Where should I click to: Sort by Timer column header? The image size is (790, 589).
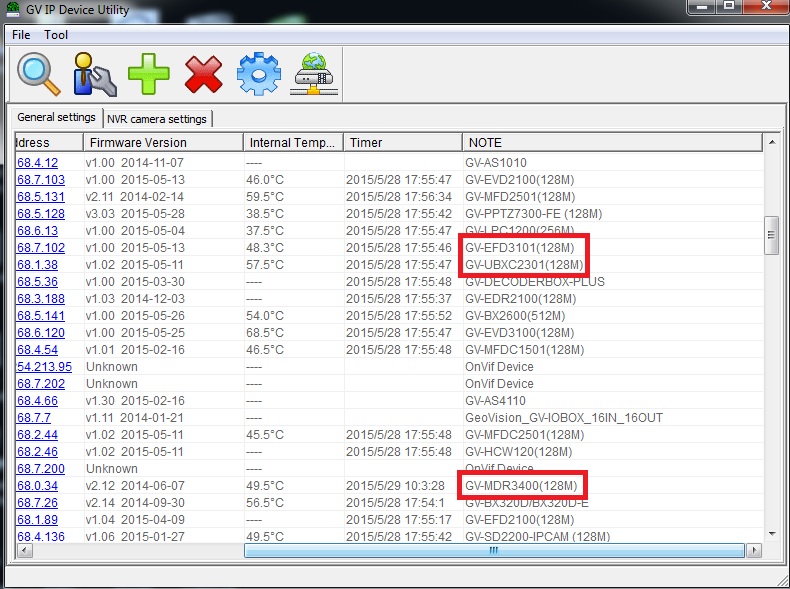pyautogui.click(x=403, y=143)
